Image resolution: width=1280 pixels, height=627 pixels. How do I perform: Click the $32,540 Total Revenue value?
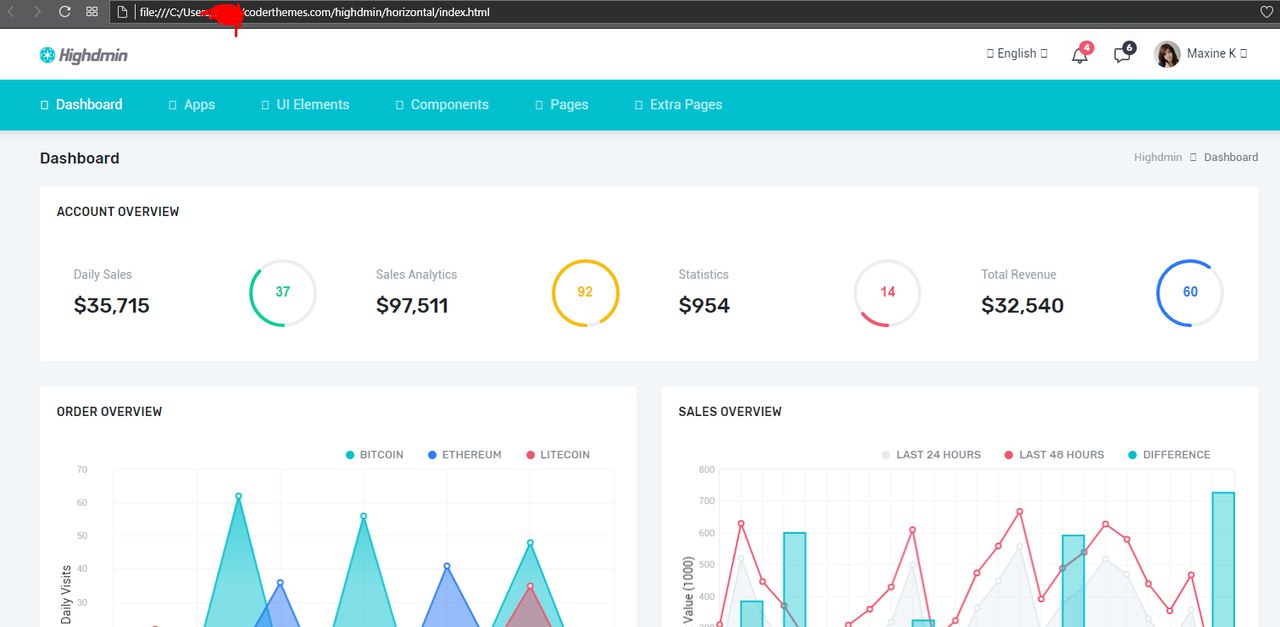pos(1022,305)
